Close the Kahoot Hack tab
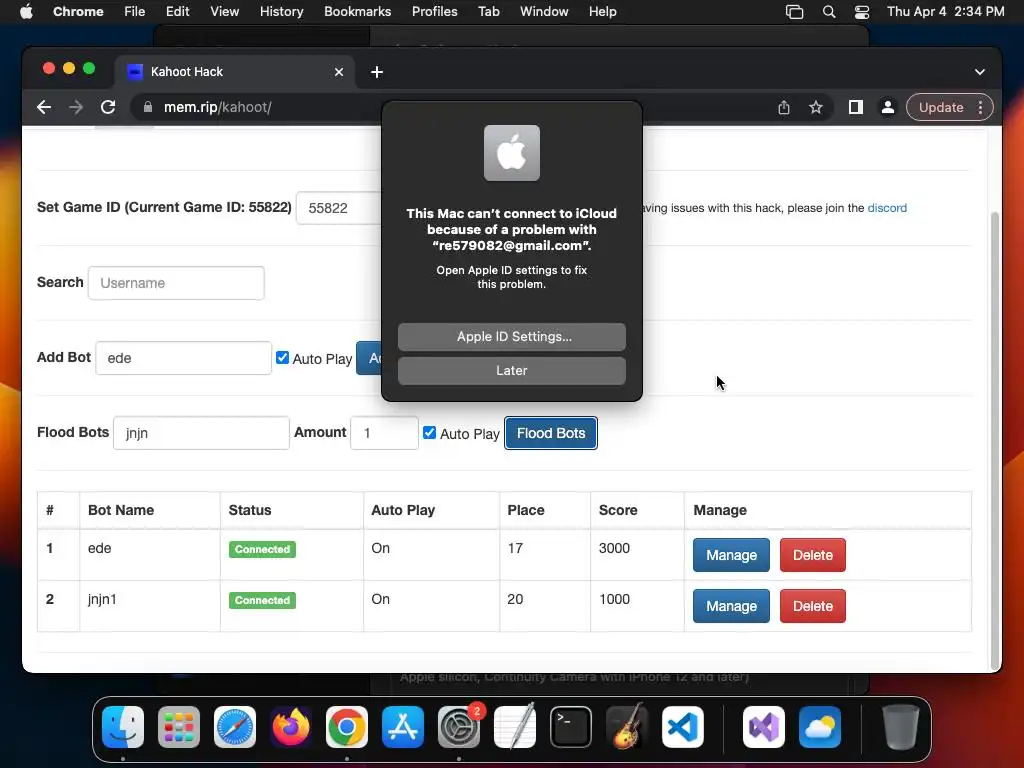The height and width of the screenshot is (768, 1024). click(x=339, y=72)
